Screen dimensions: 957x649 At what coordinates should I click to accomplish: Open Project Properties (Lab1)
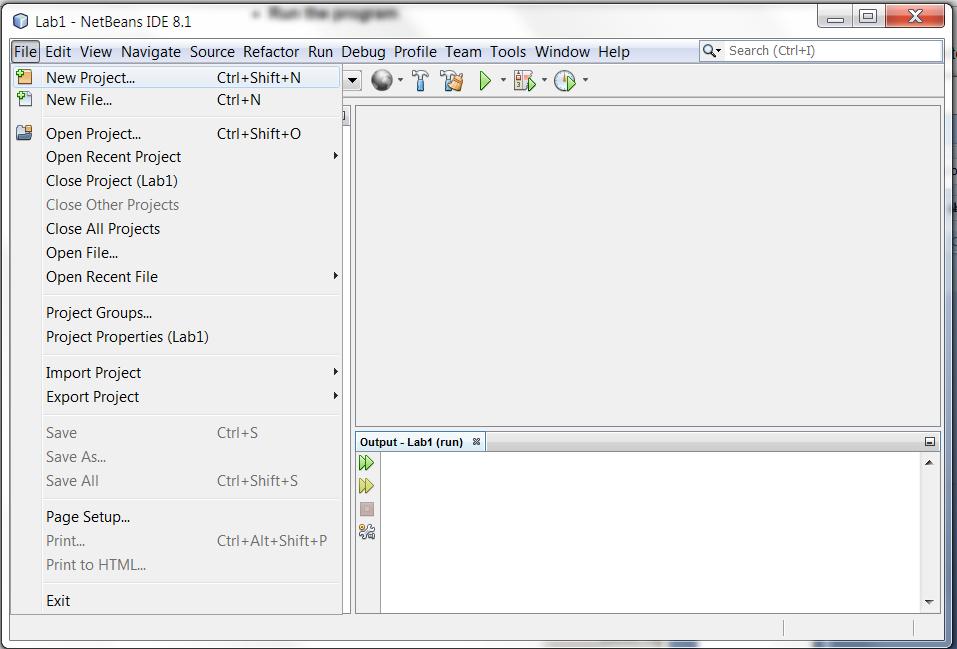176,336
